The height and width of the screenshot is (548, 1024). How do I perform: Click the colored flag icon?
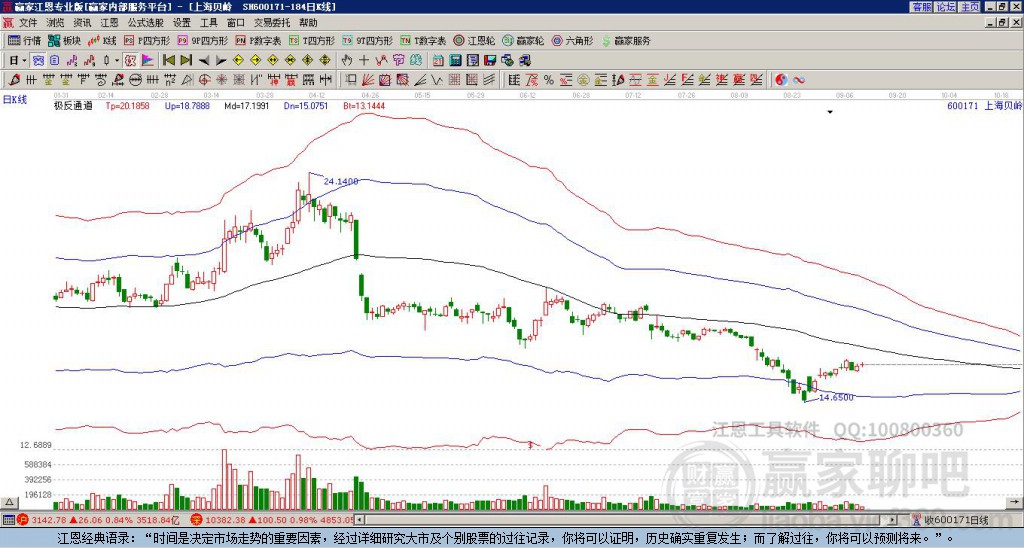pyautogui.click(x=148, y=60)
